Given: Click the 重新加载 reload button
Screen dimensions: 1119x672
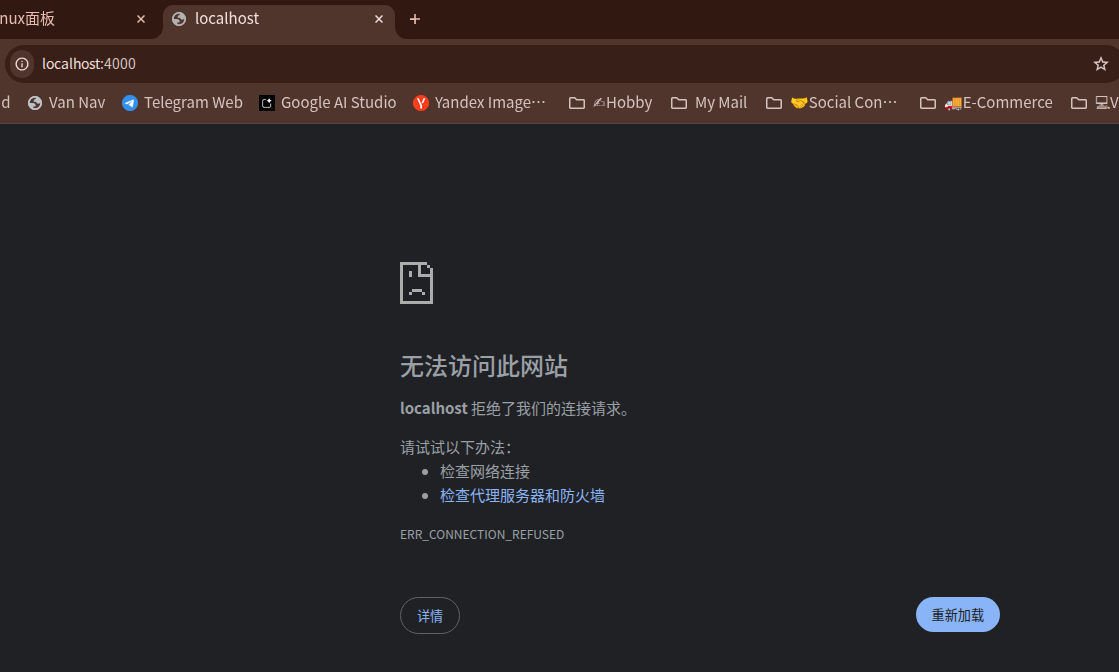Looking at the screenshot, I should pos(957,615).
